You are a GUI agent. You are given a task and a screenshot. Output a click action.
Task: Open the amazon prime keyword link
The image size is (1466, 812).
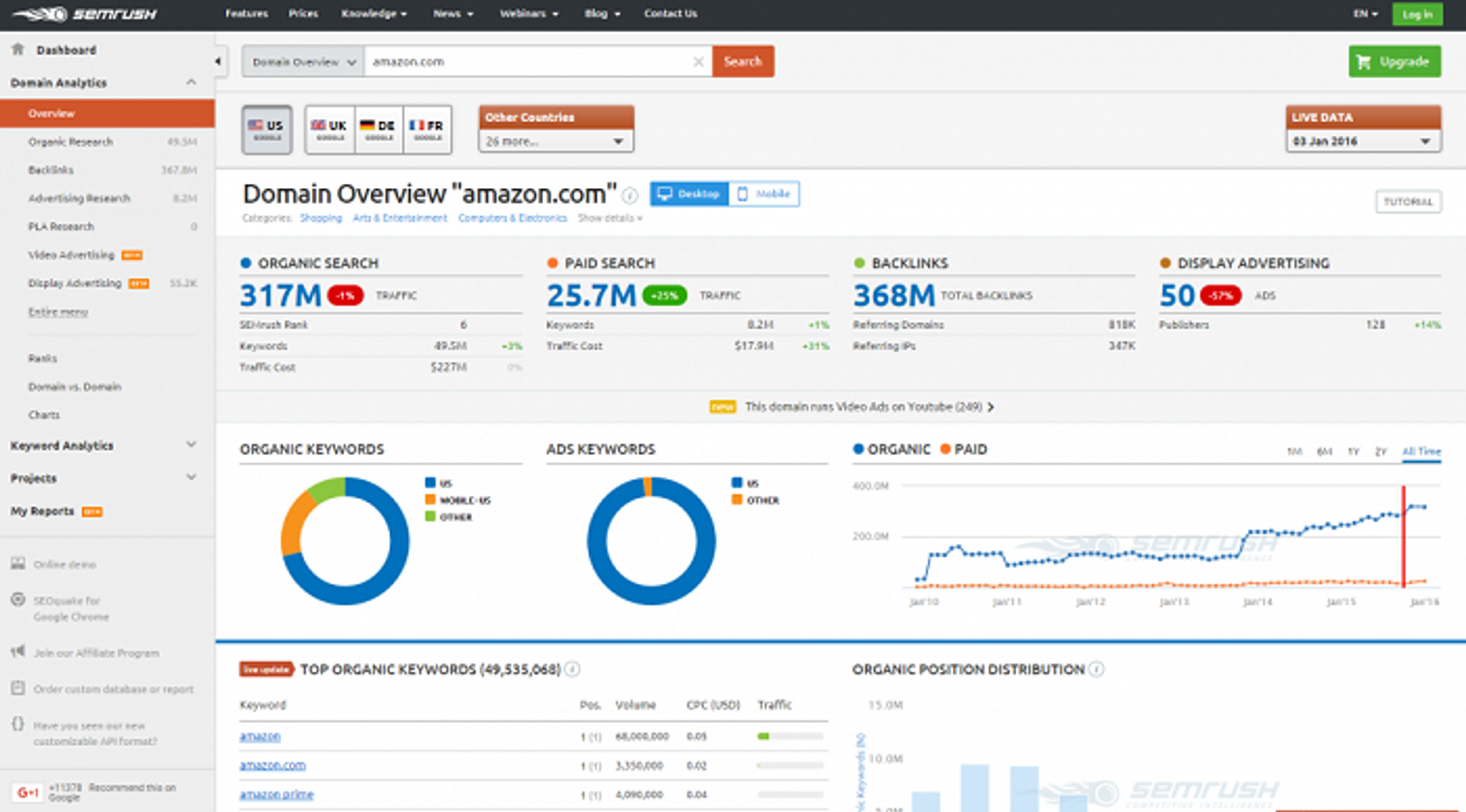click(x=276, y=794)
